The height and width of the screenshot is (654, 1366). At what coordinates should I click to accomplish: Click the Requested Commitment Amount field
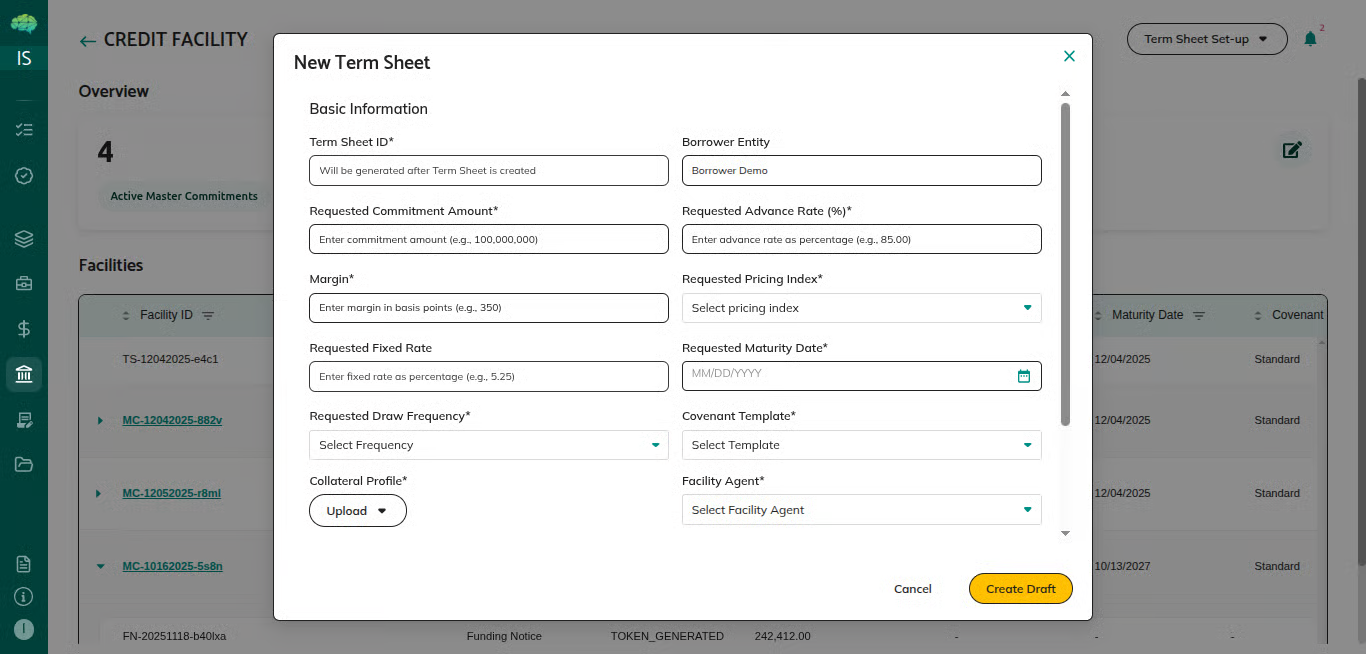pyautogui.click(x=488, y=239)
